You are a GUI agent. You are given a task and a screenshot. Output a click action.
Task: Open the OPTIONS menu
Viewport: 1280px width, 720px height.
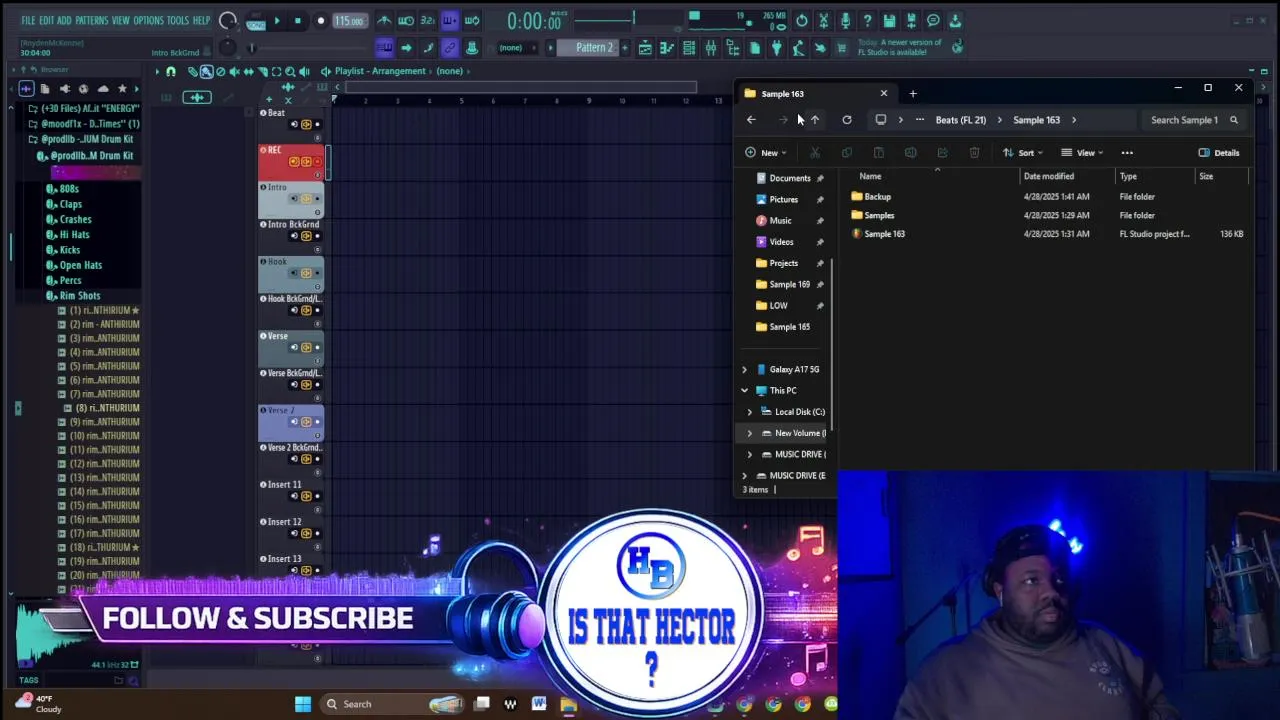pyautogui.click(x=148, y=20)
